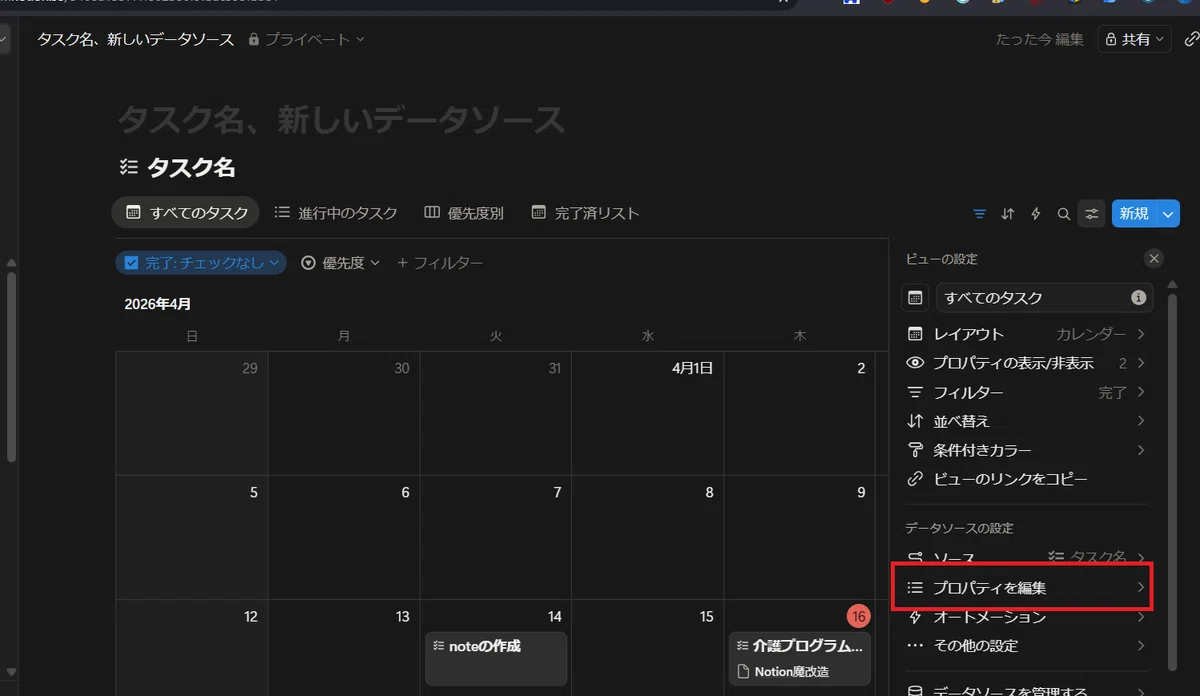The width and height of the screenshot is (1200, 696).
Task: Open the noteの作成 calendar card
Action: pos(496,658)
